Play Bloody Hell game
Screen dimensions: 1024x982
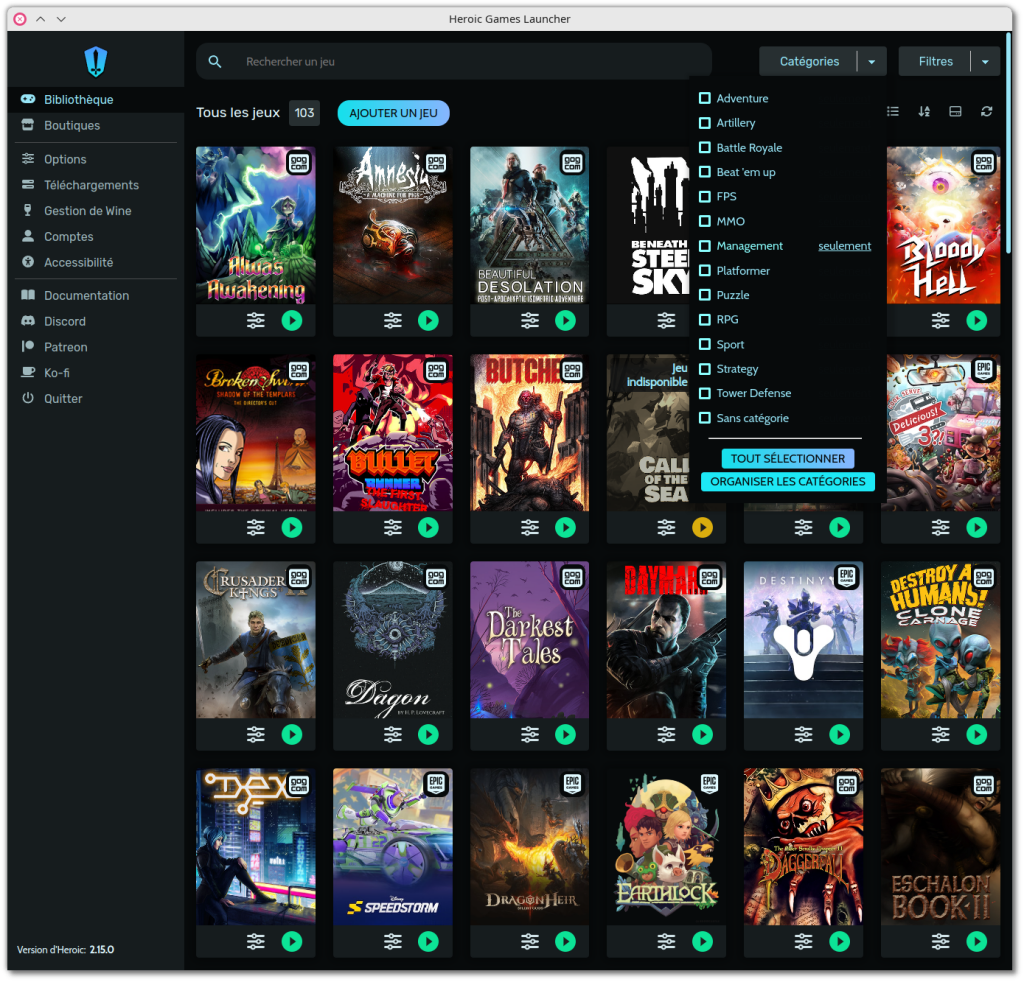coord(976,321)
